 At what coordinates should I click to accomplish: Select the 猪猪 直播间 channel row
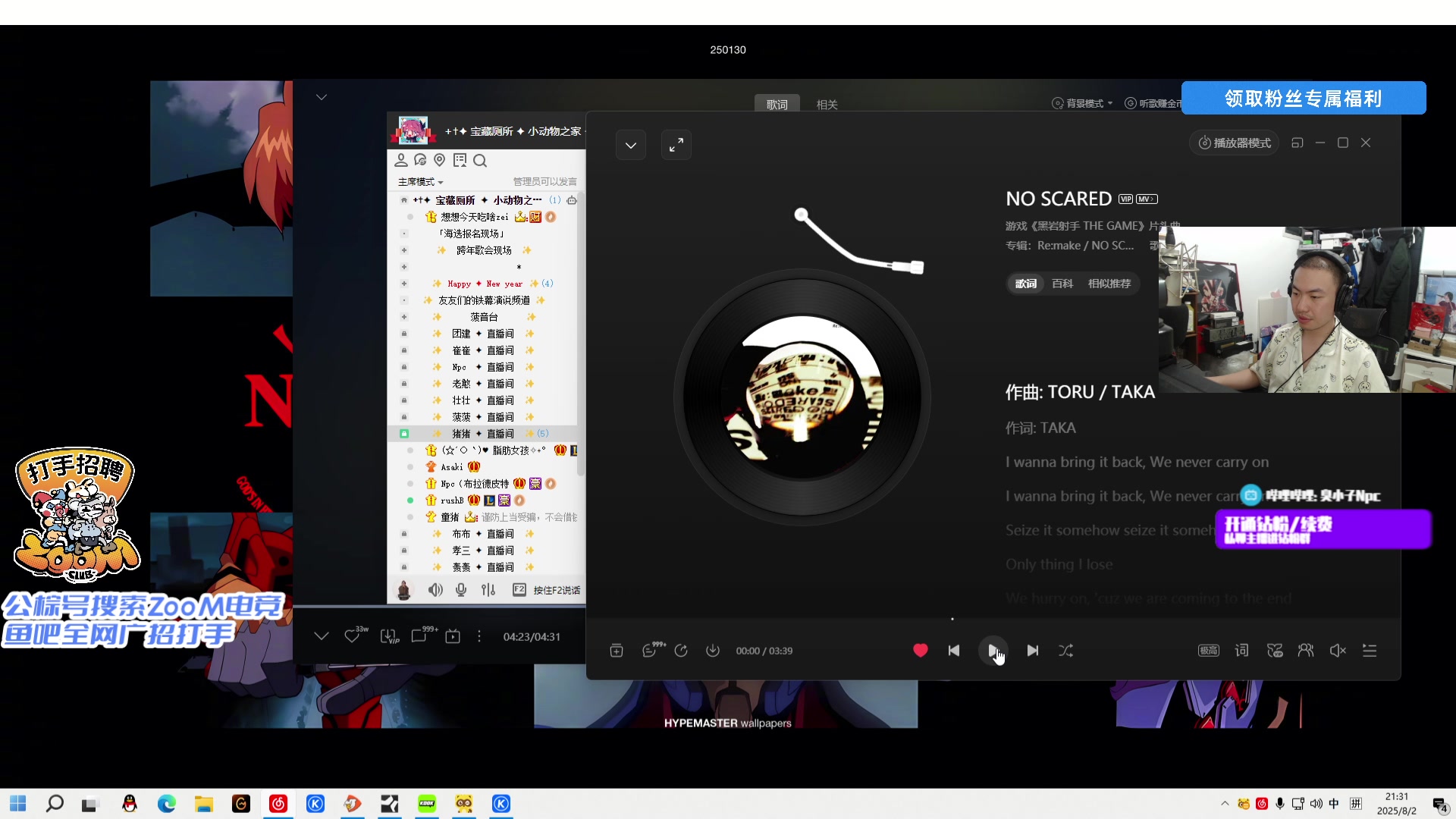pyautogui.click(x=482, y=434)
